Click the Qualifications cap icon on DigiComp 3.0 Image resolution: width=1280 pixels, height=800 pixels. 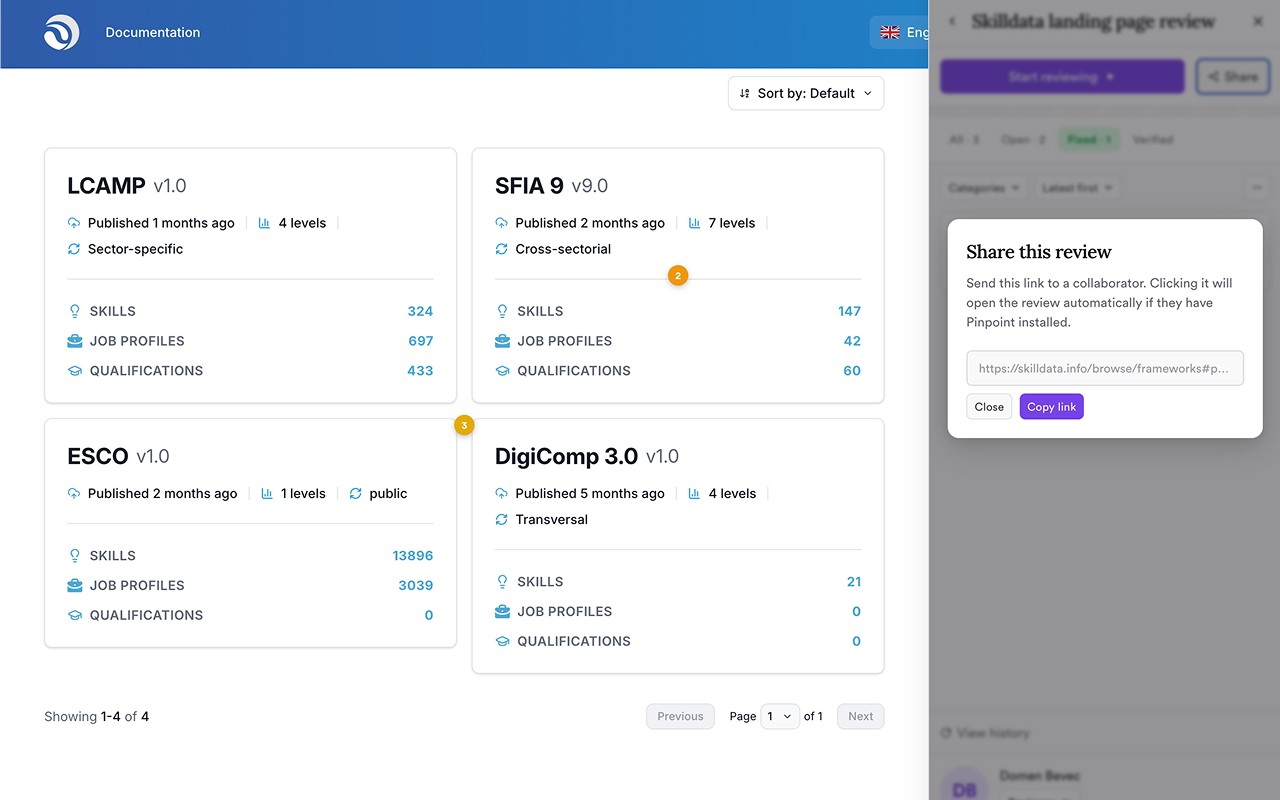click(x=502, y=641)
